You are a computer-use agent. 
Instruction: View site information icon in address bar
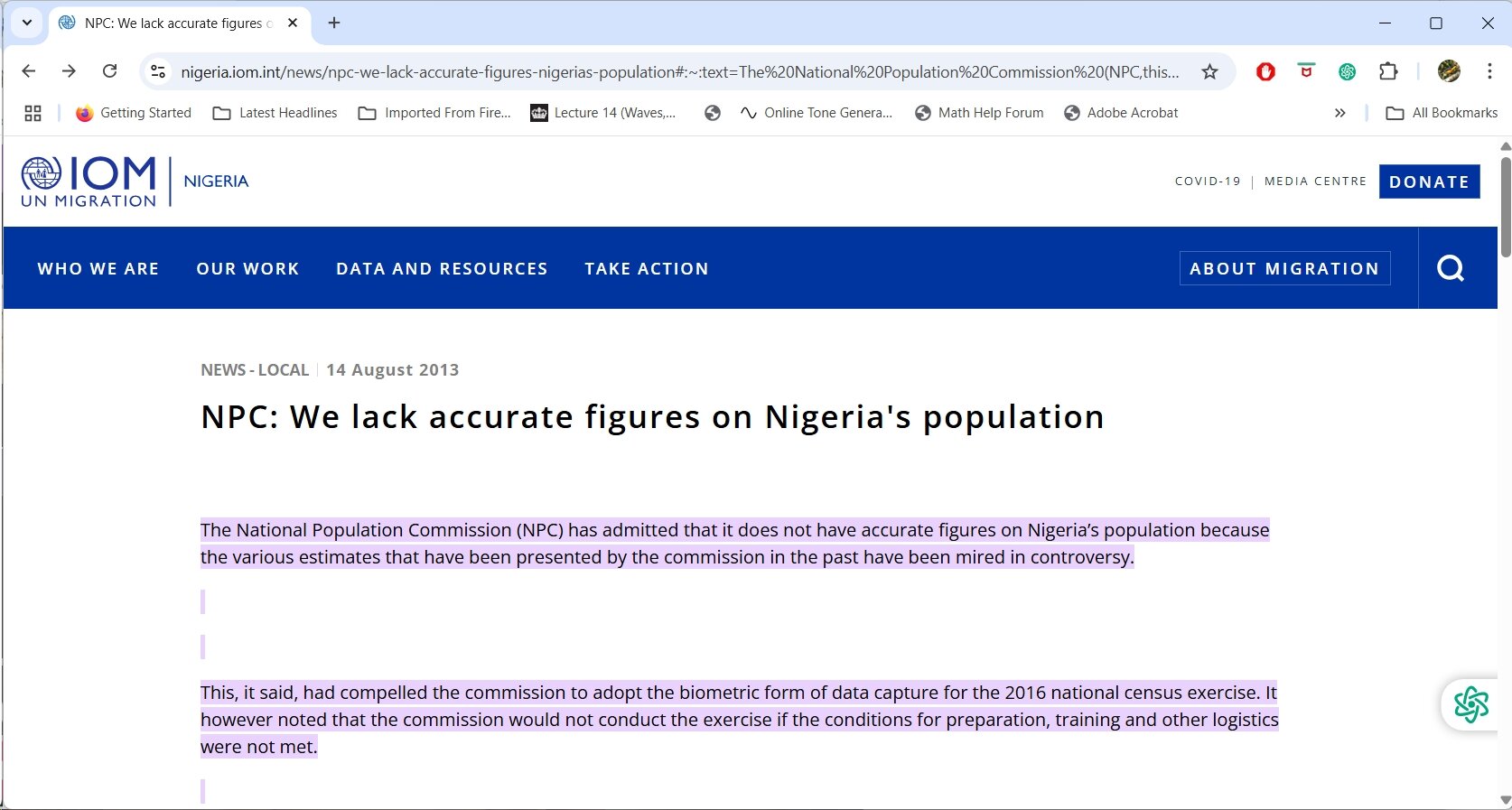click(x=158, y=71)
